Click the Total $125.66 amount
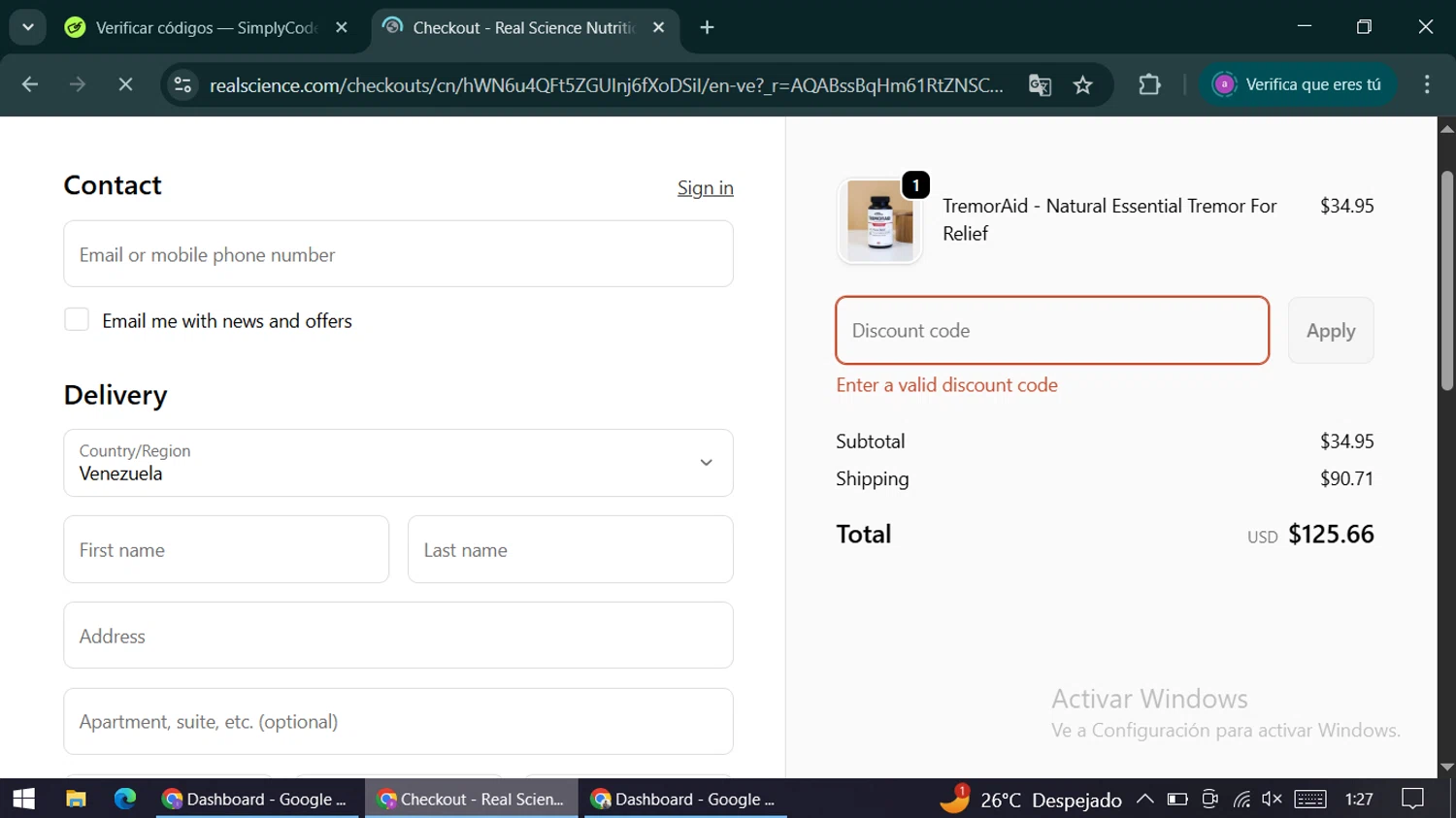This screenshot has height=818, width=1456. (1331, 534)
